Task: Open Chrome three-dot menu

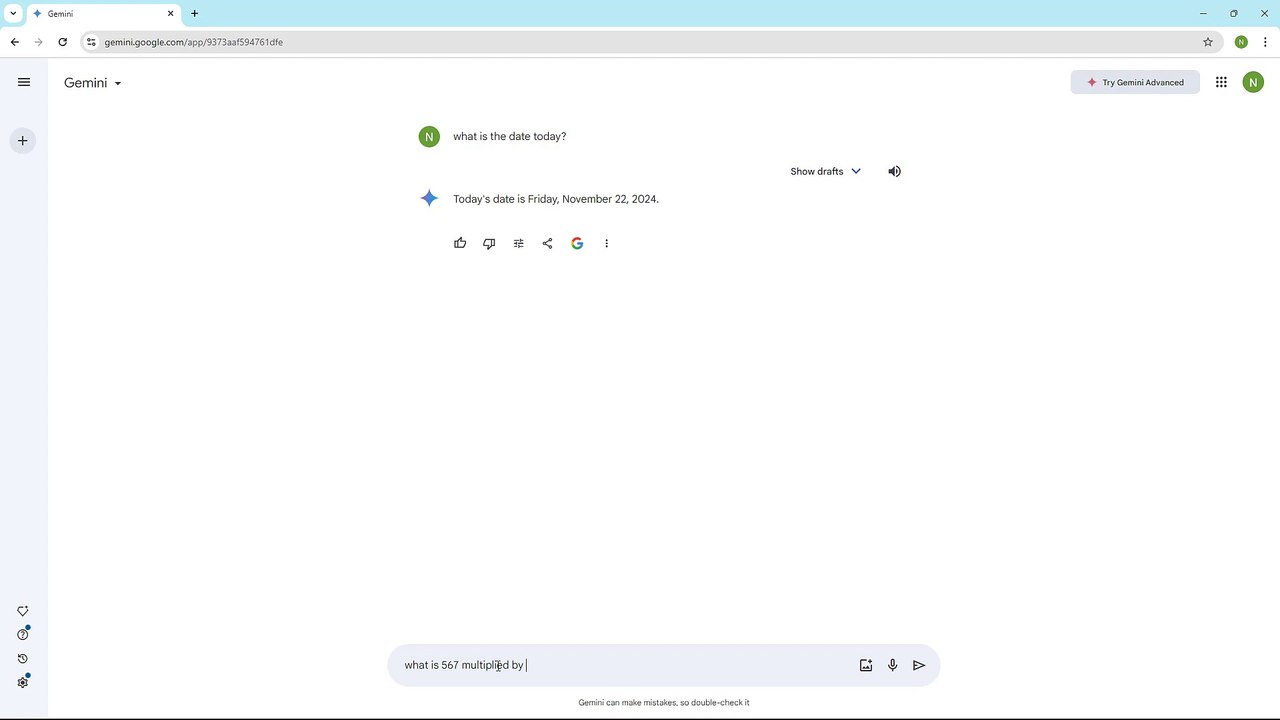Action: 1265,42
